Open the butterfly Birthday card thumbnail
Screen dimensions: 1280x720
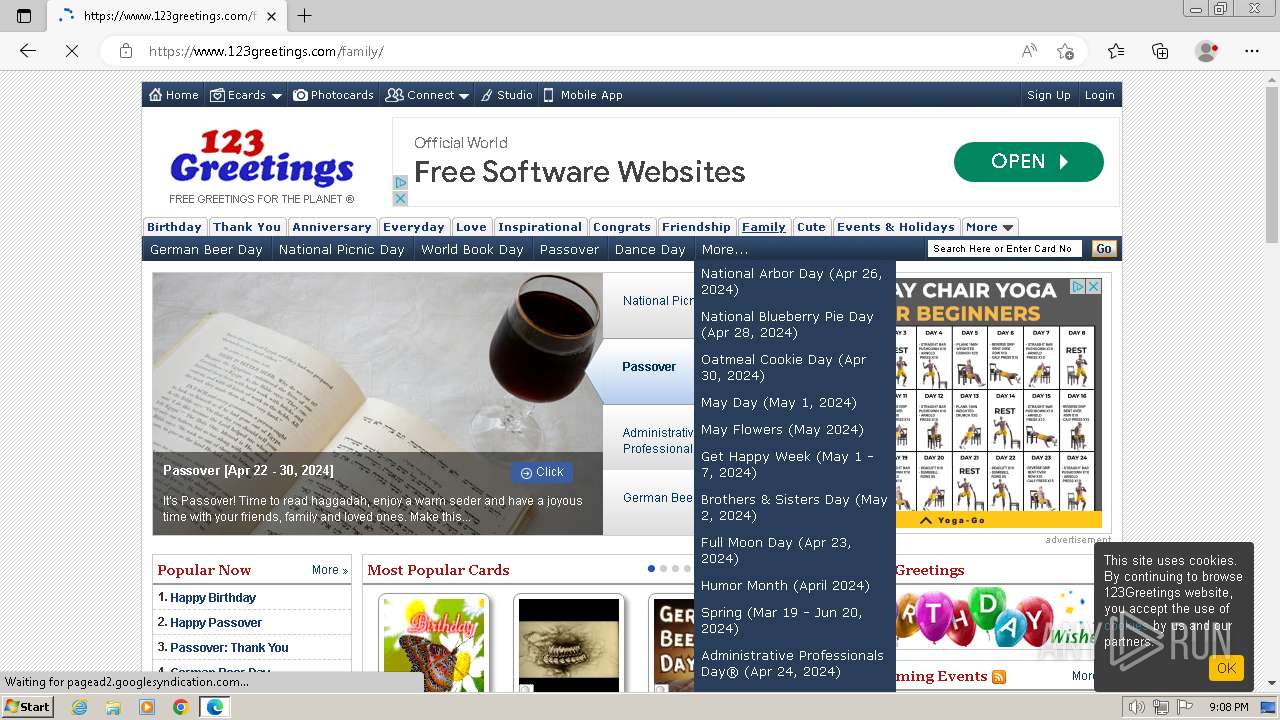click(x=434, y=644)
